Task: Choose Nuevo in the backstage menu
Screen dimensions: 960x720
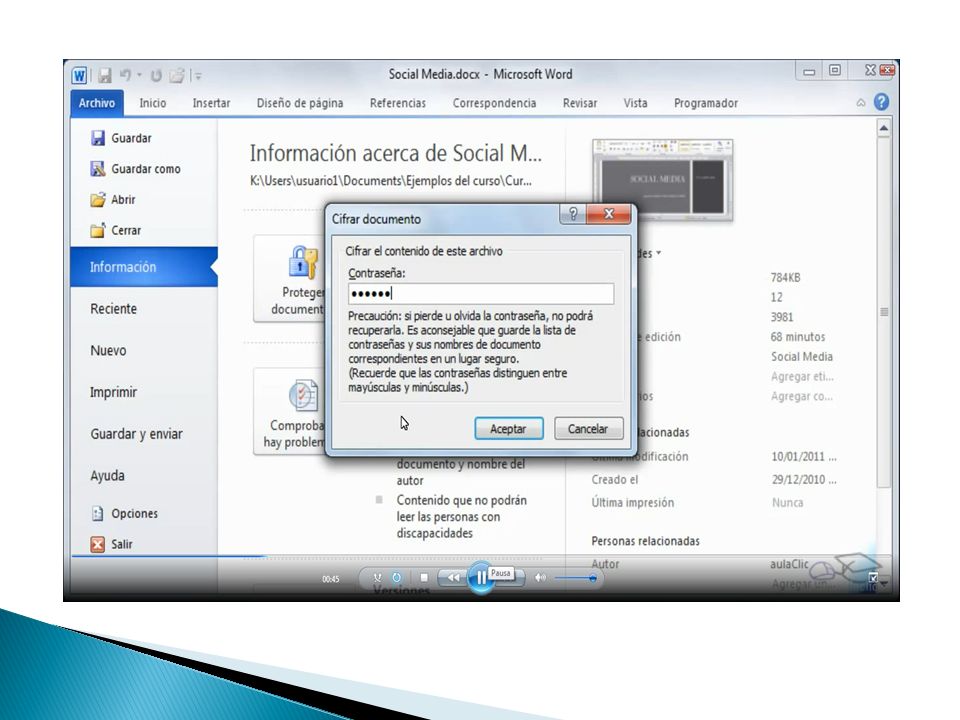Action: click(x=108, y=350)
